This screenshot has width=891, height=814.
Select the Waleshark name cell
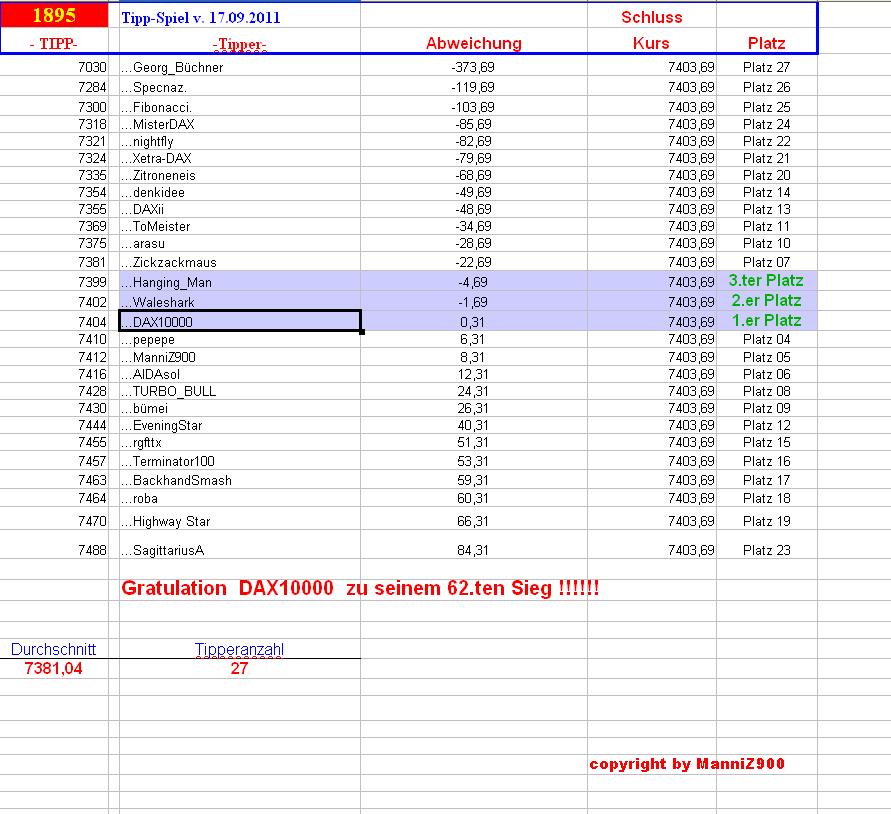pyautogui.click(x=240, y=302)
